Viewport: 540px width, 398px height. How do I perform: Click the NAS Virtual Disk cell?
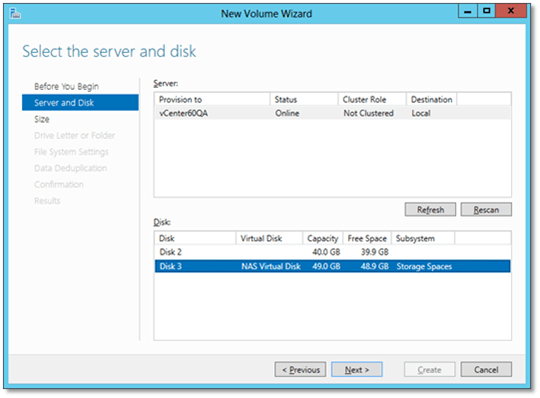click(271, 266)
